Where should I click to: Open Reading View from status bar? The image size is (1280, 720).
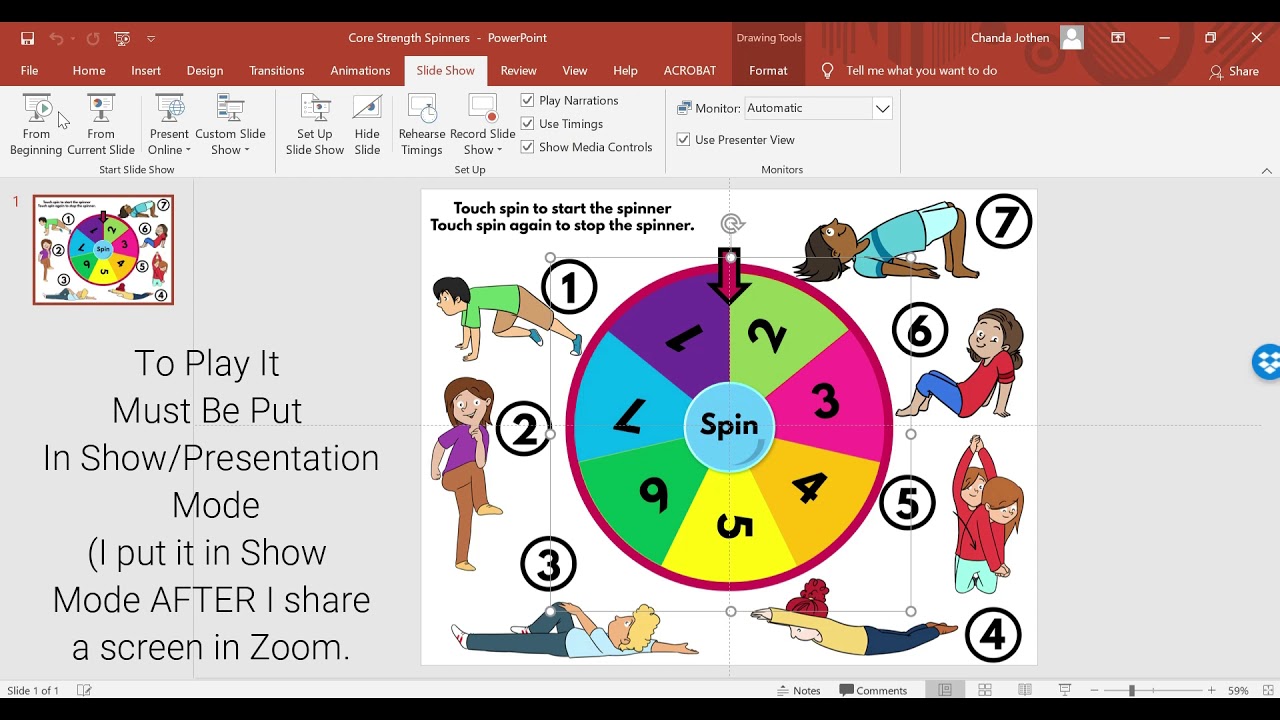(x=1025, y=690)
